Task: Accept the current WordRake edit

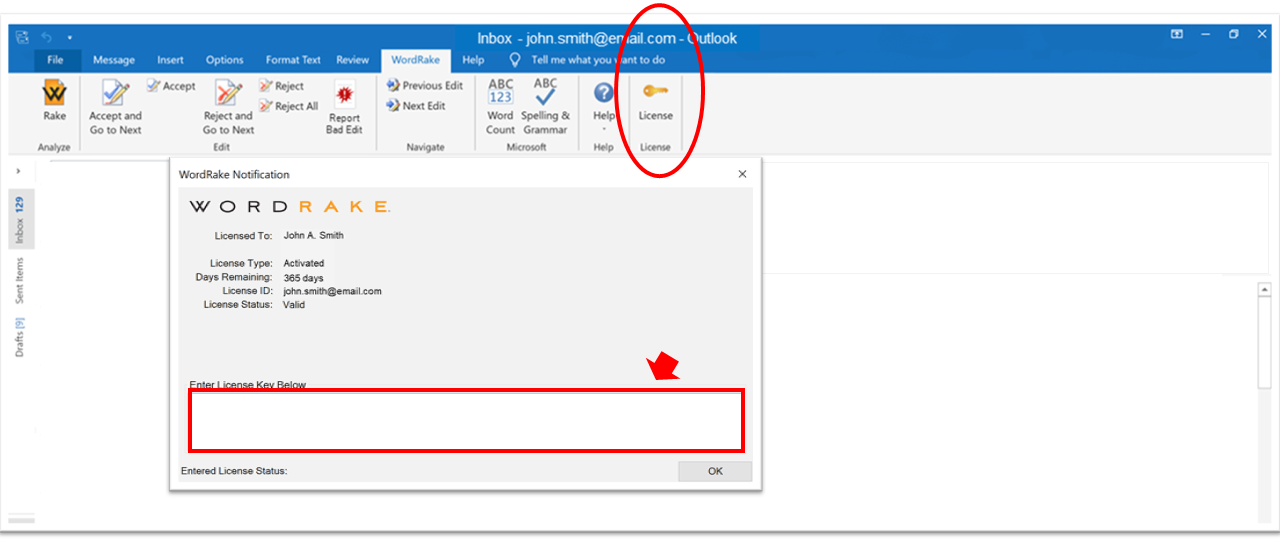Action: click(x=171, y=86)
